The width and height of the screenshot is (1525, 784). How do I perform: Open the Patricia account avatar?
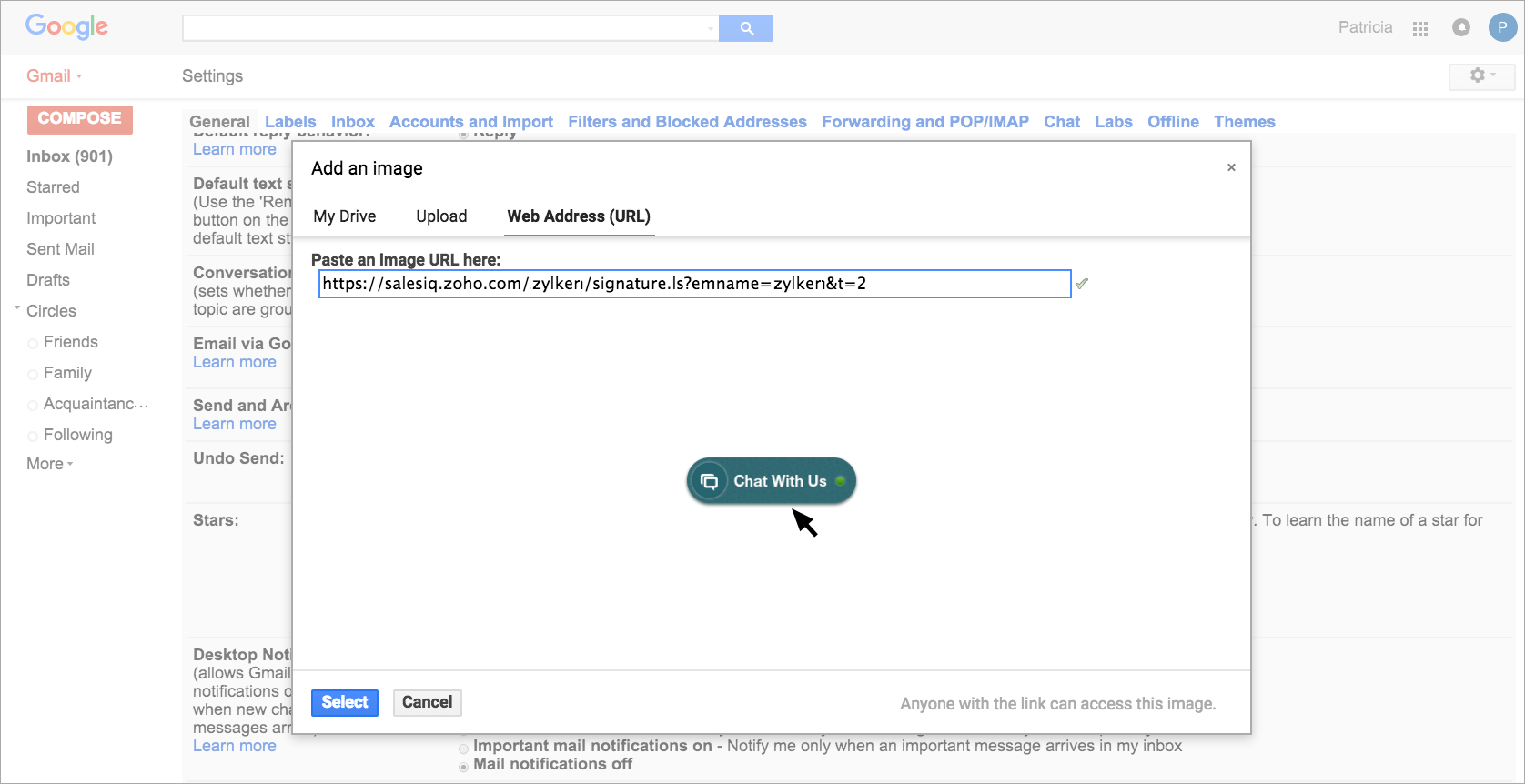tap(1502, 27)
